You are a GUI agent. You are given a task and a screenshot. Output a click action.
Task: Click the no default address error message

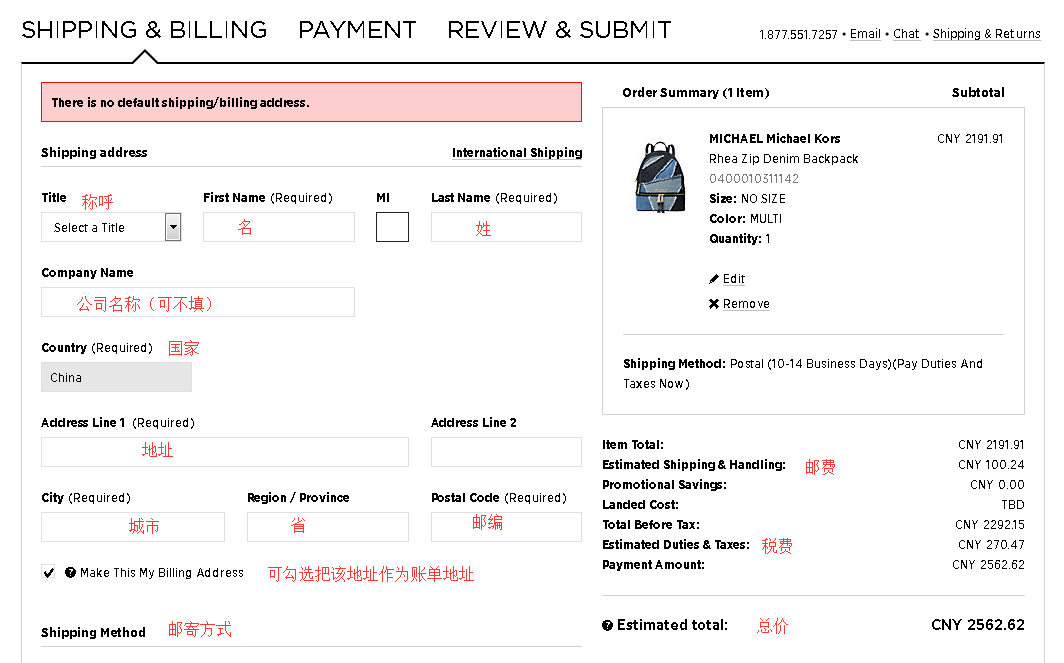311,102
